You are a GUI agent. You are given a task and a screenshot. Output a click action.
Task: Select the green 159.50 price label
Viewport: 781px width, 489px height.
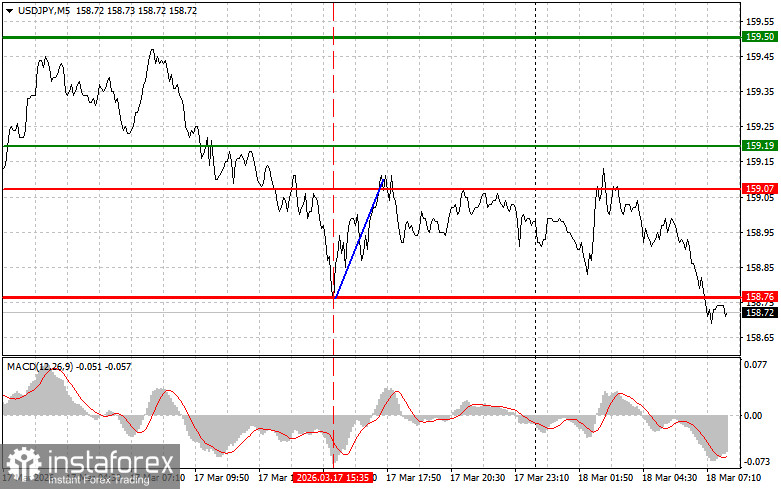click(x=760, y=37)
